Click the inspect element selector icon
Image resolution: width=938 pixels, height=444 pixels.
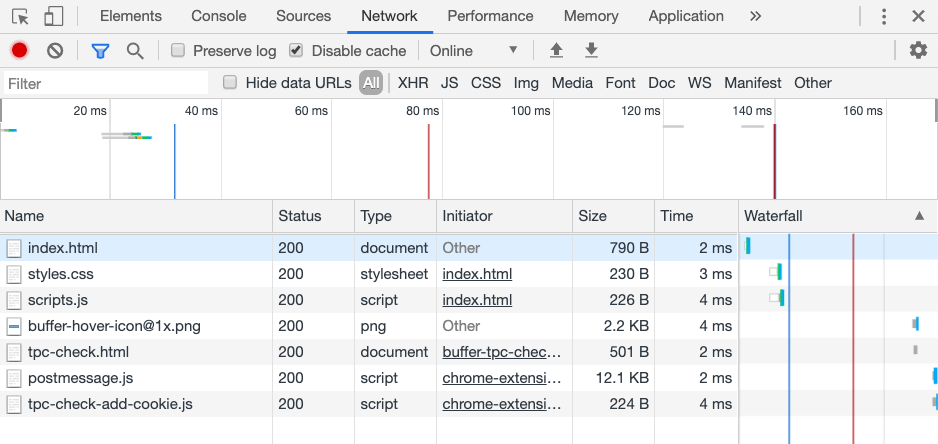click(21, 17)
